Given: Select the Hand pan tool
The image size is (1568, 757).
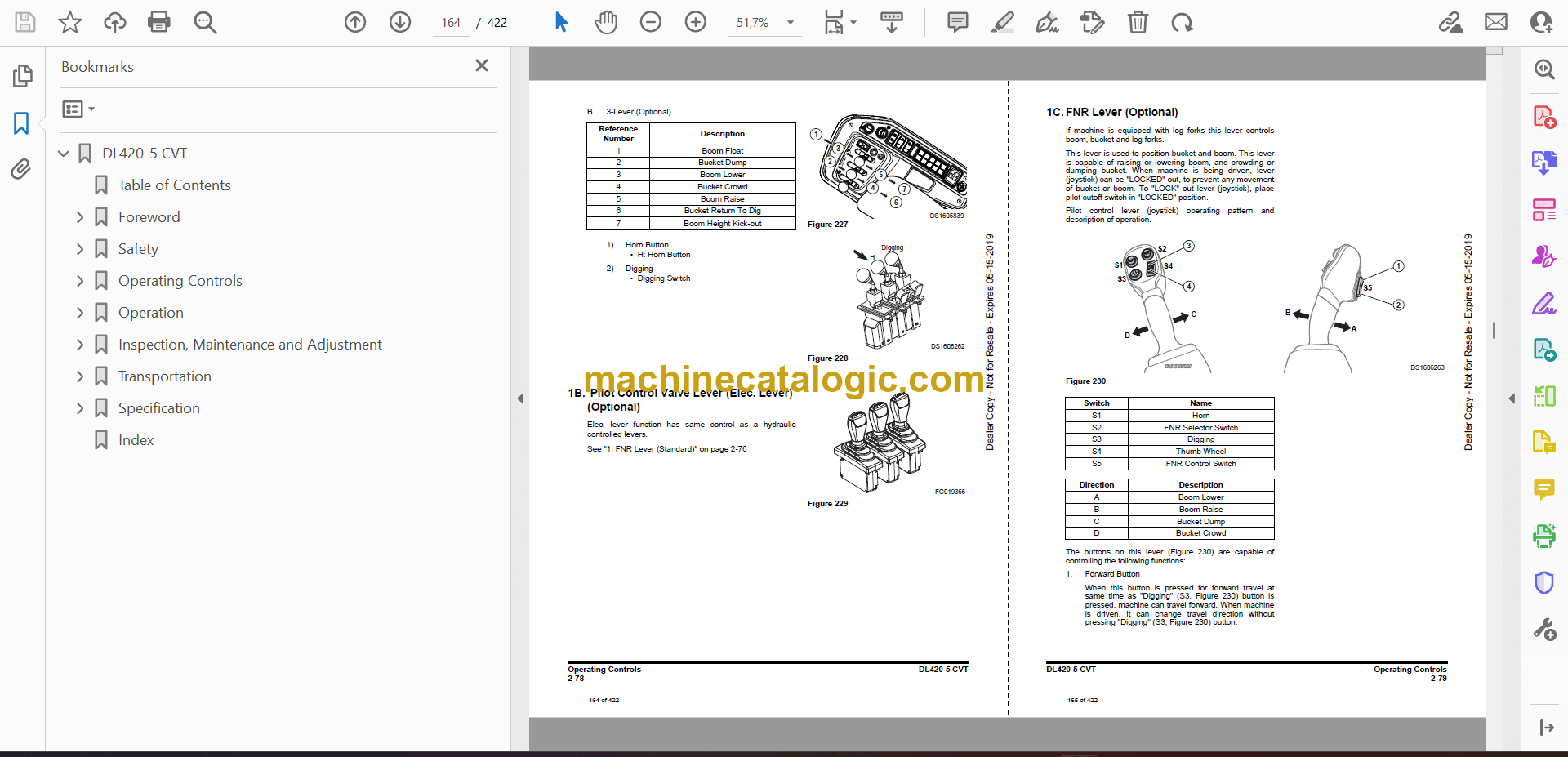Looking at the screenshot, I should click(x=605, y=22).
